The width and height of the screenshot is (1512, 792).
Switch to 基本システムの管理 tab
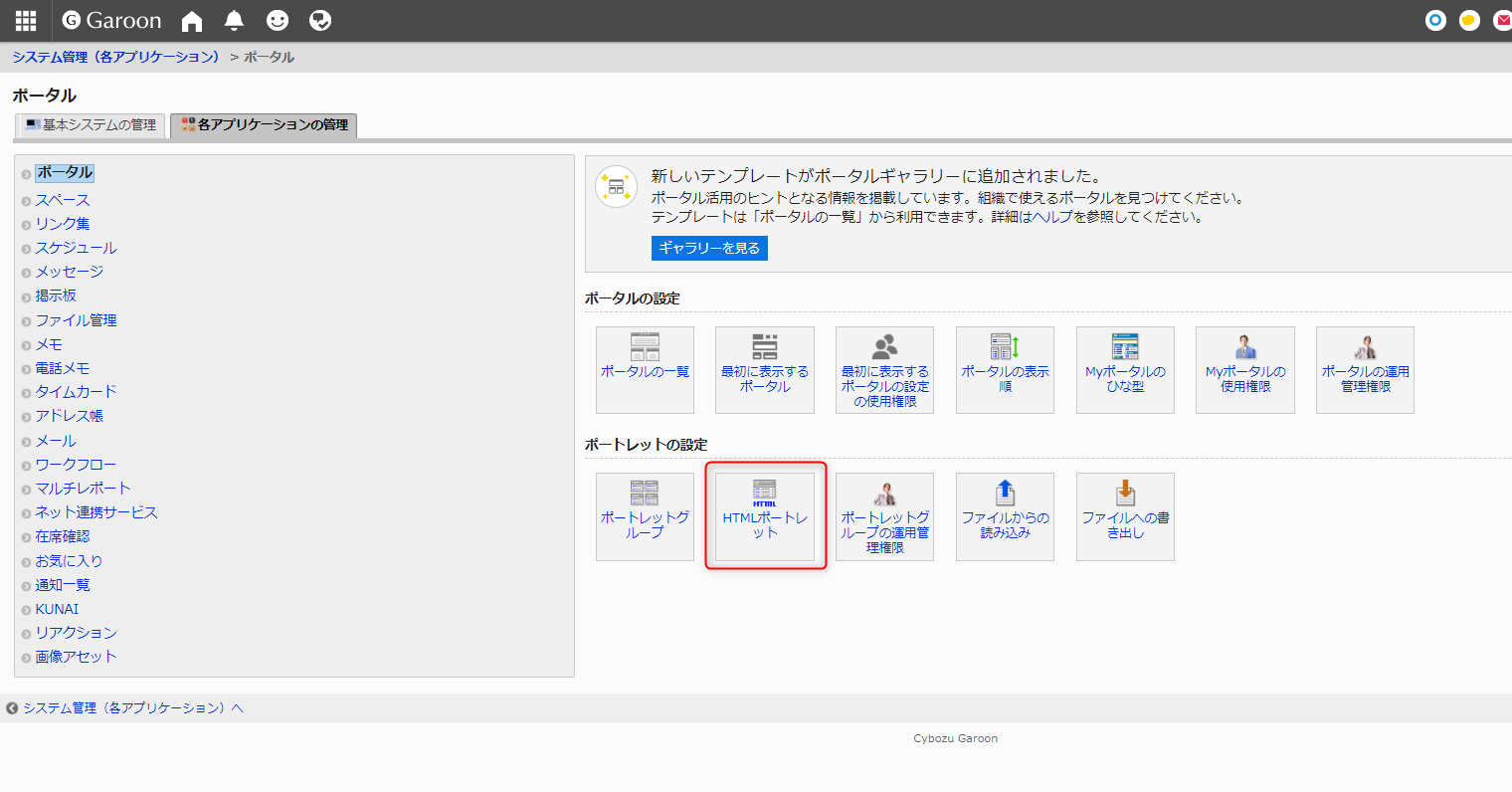pos(91,125)
